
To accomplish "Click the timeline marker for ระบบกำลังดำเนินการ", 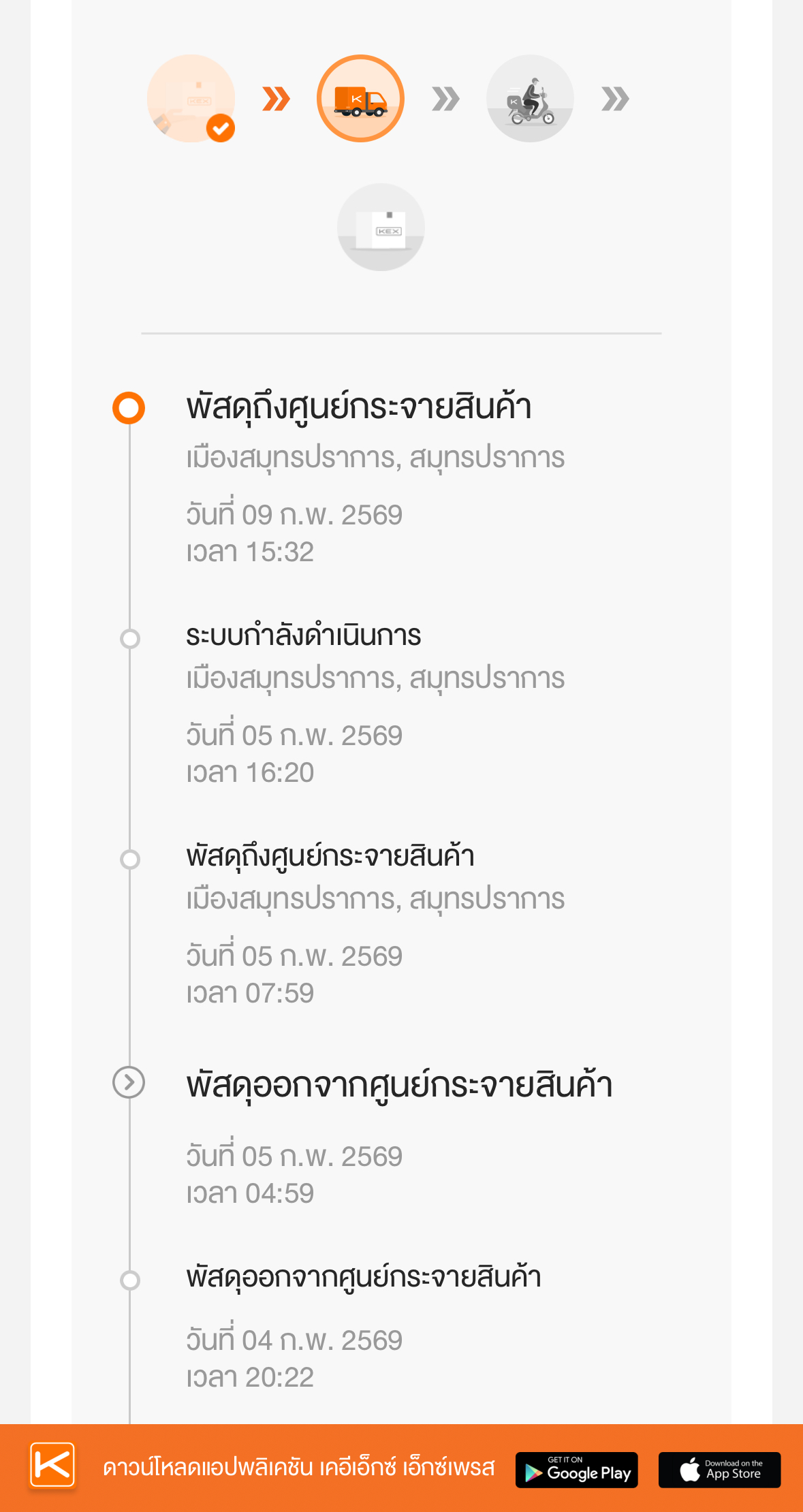I will coord(129,638).
